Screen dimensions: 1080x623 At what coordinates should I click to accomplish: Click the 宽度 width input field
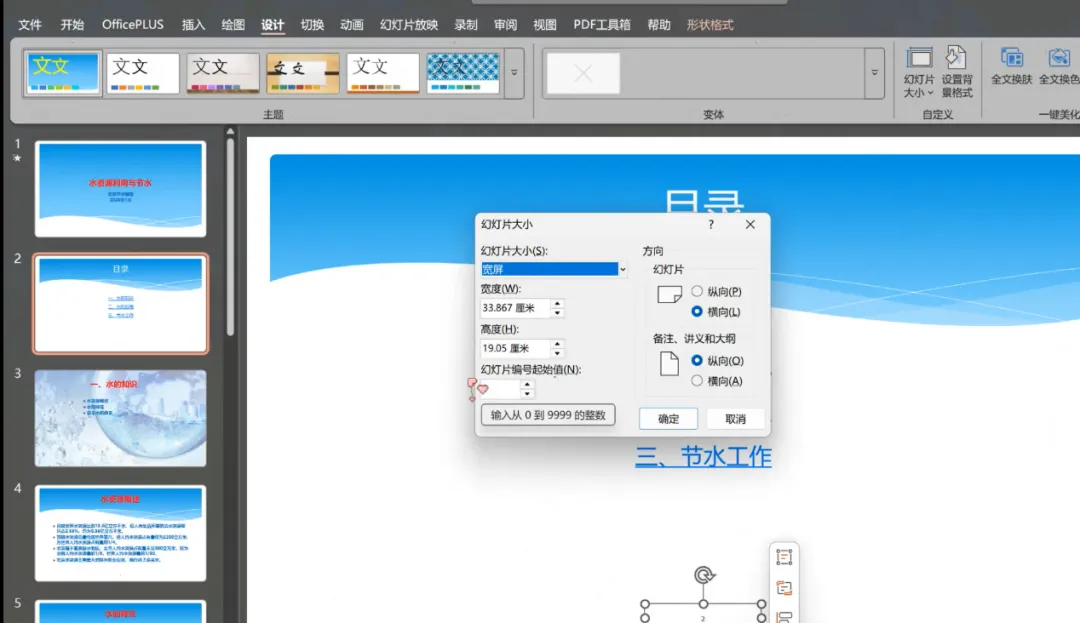(515, 308)
